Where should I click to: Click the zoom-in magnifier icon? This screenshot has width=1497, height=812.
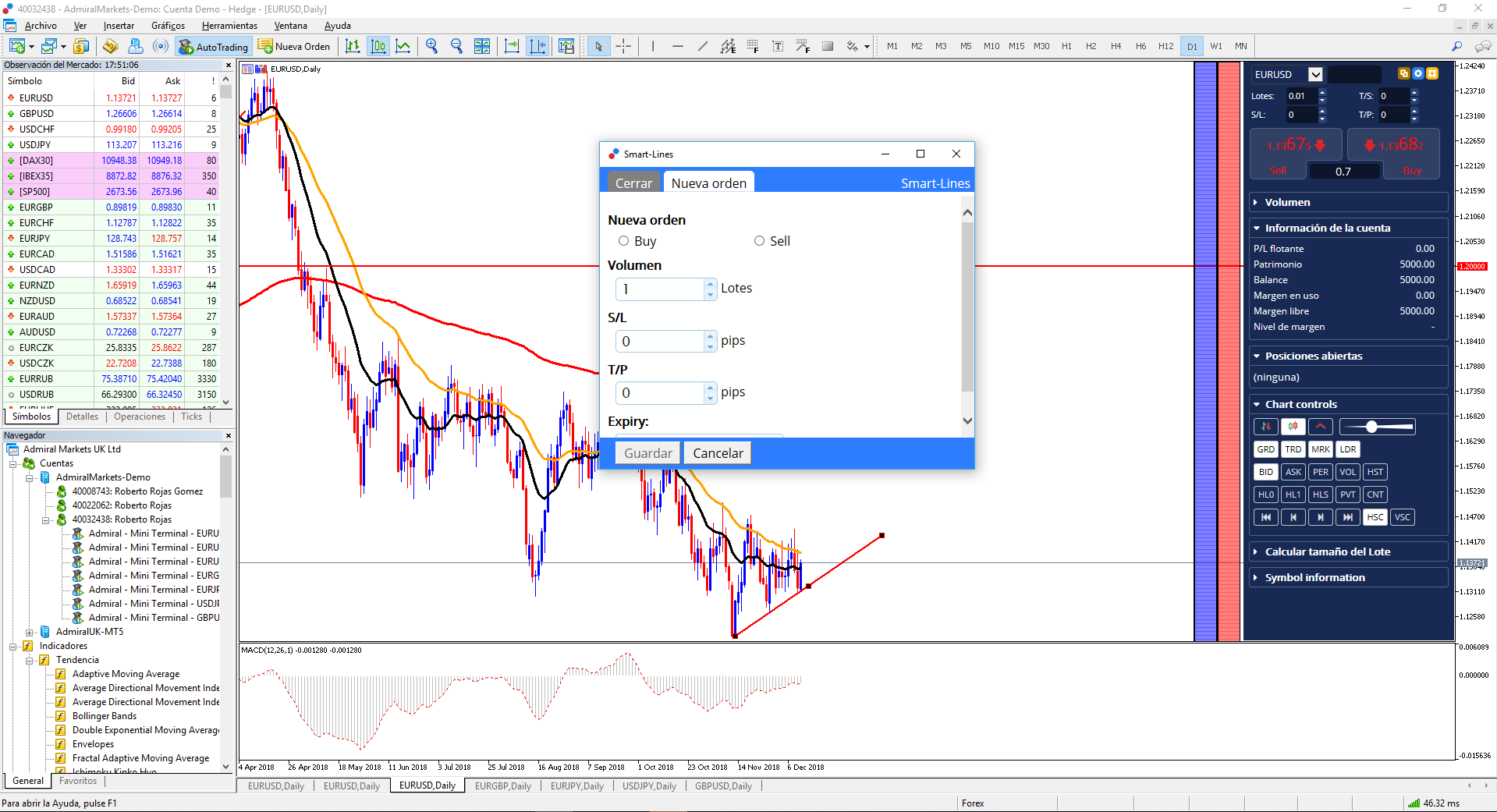click(x=431, y=46)
